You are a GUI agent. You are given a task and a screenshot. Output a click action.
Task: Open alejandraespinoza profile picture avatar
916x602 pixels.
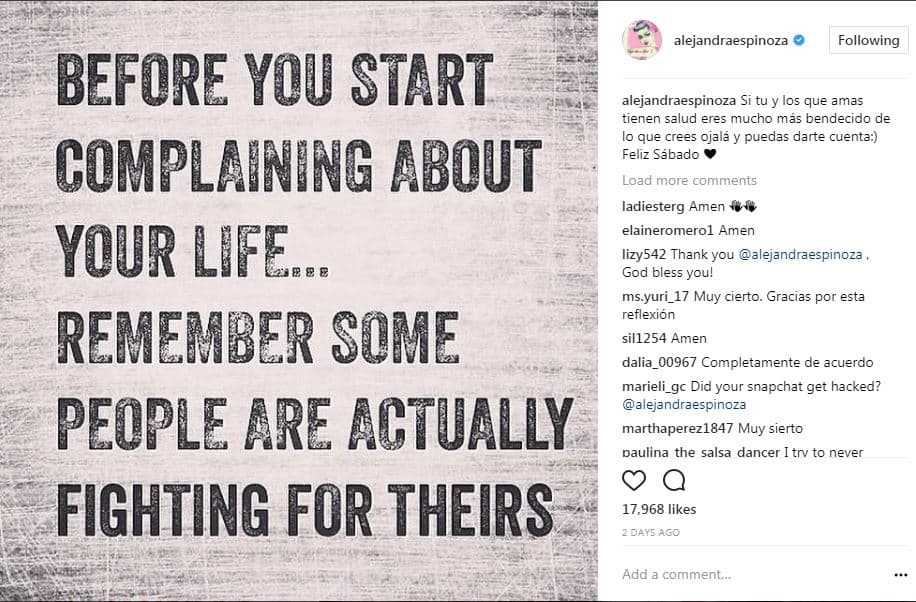click(641, 40)
